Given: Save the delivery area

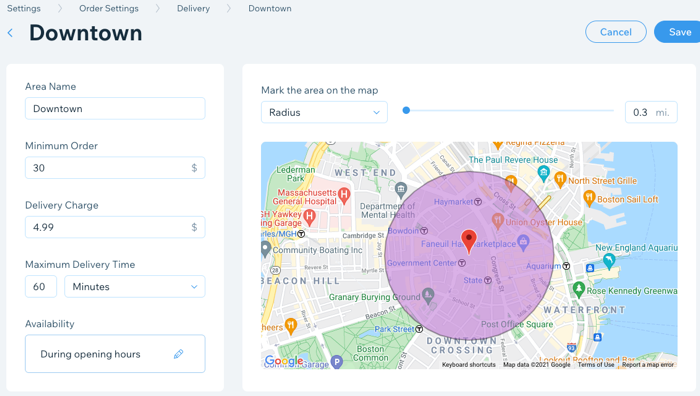Looking at the screenshot, I should [679, 32].
